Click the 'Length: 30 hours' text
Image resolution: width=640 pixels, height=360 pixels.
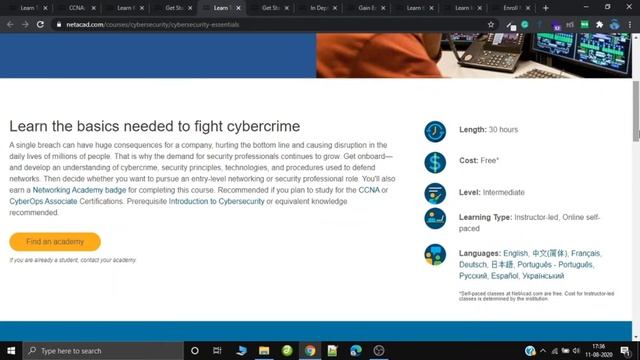pos(488,130)
